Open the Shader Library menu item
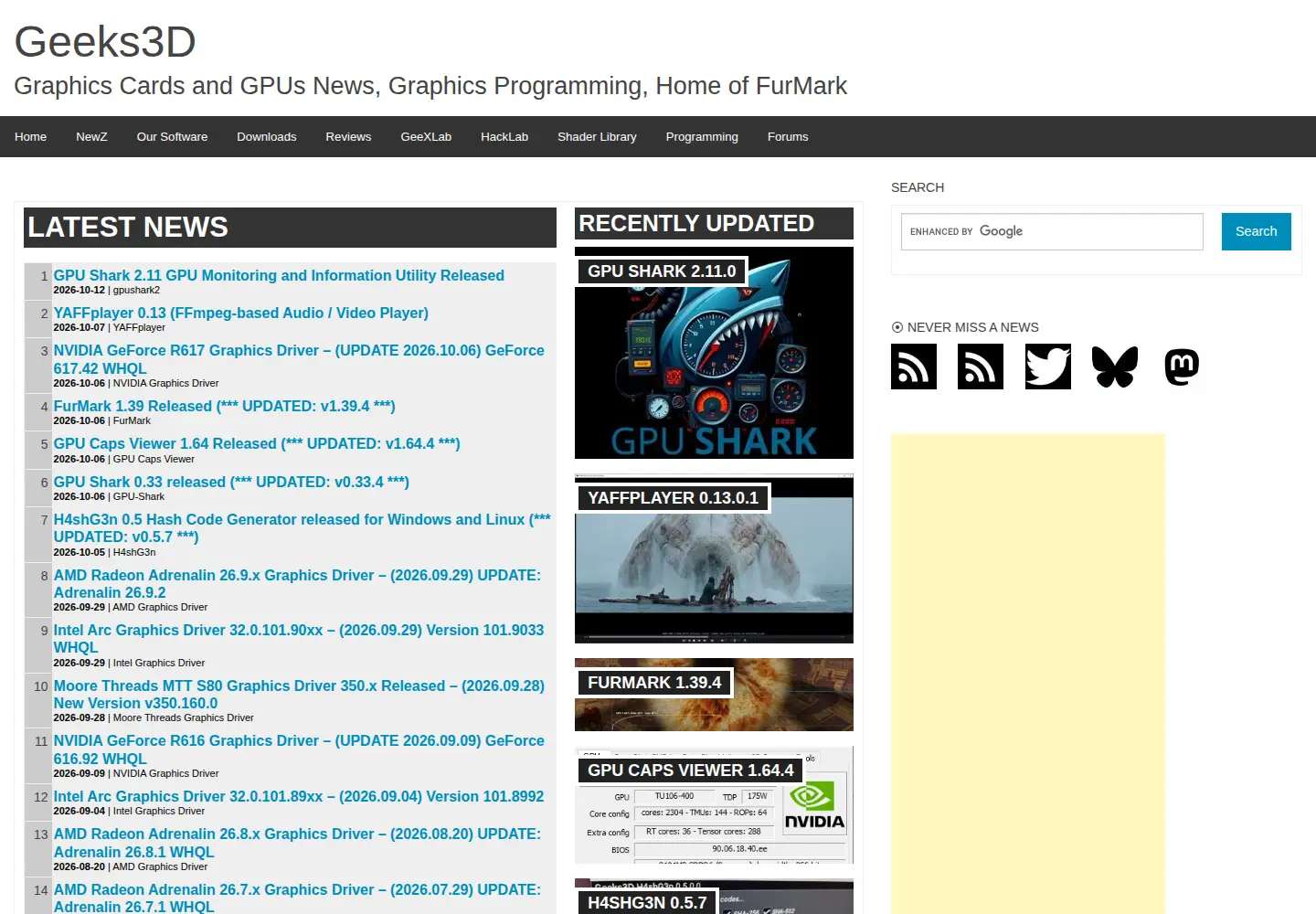The width and height of the screenshot is (1316, 914). click(597, 137)
